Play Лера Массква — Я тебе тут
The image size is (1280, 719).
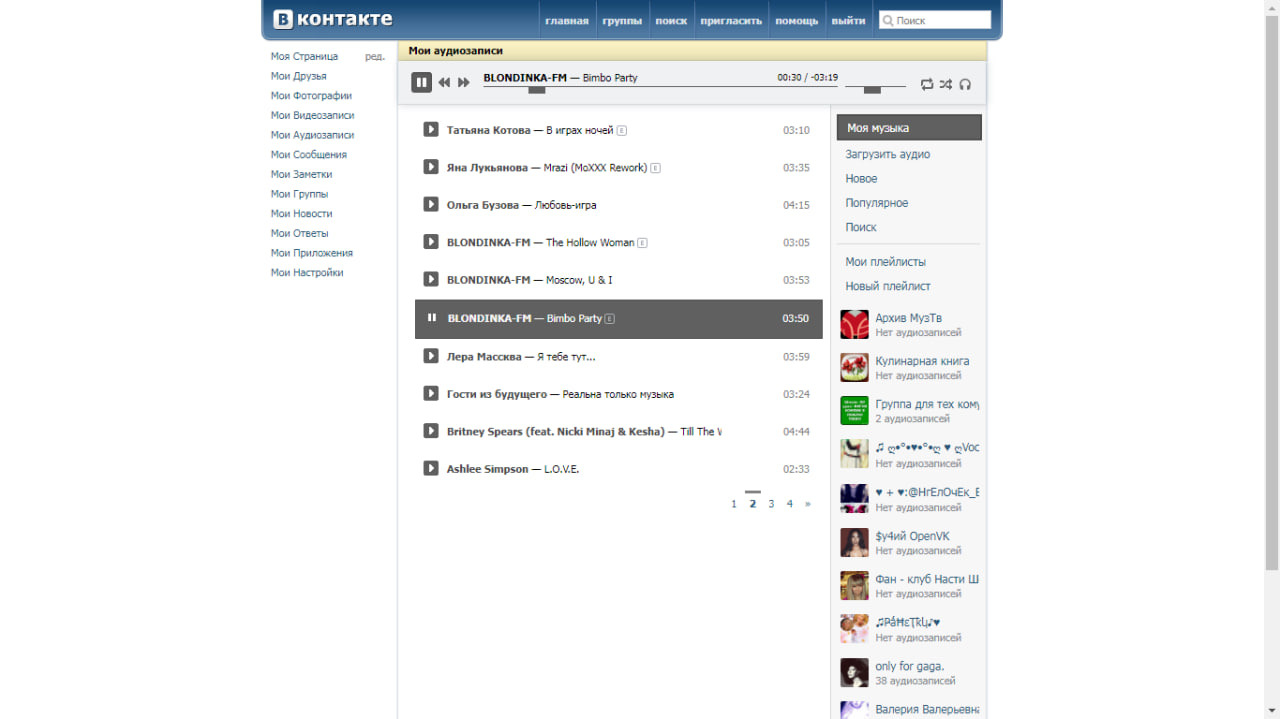click(x=431, y=356)
